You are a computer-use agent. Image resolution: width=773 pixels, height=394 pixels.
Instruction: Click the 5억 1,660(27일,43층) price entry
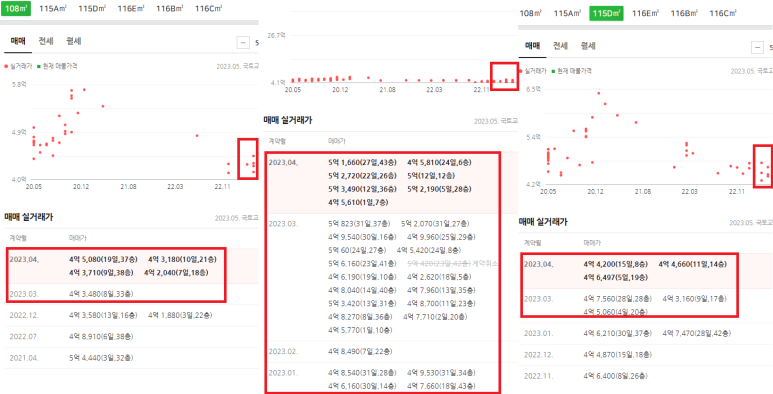tap(363, 162)
